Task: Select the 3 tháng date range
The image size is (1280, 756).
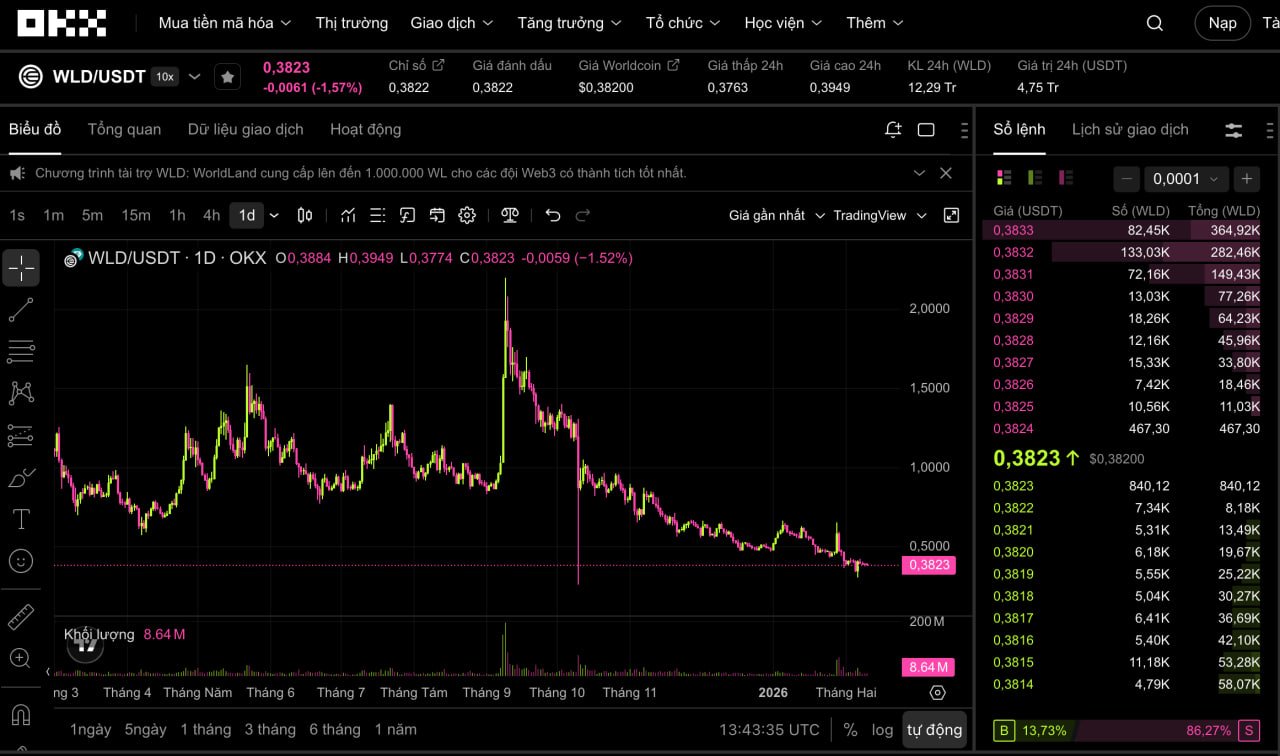Action: coord(269,730)
